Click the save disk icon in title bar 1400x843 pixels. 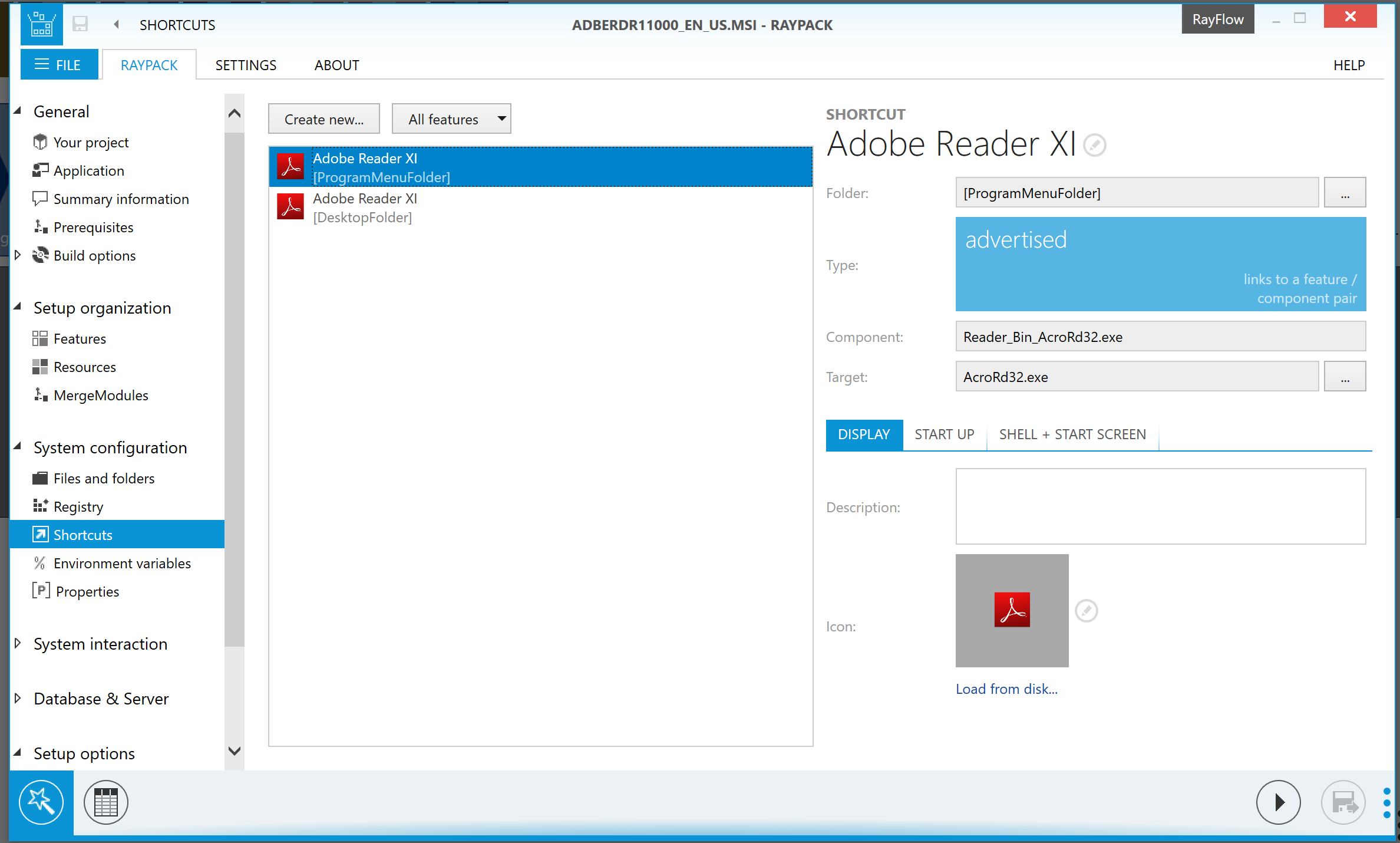(80, 24)
